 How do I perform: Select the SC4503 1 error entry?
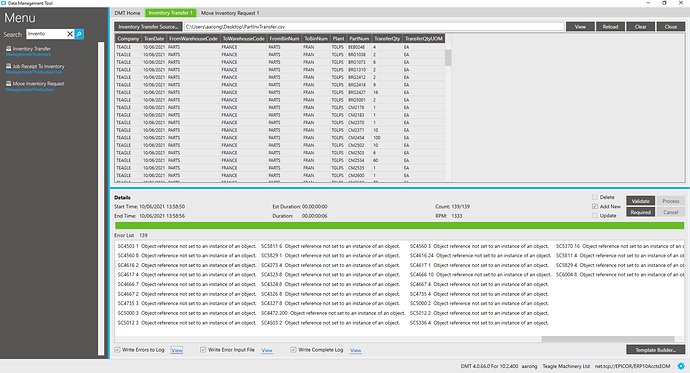187,246
